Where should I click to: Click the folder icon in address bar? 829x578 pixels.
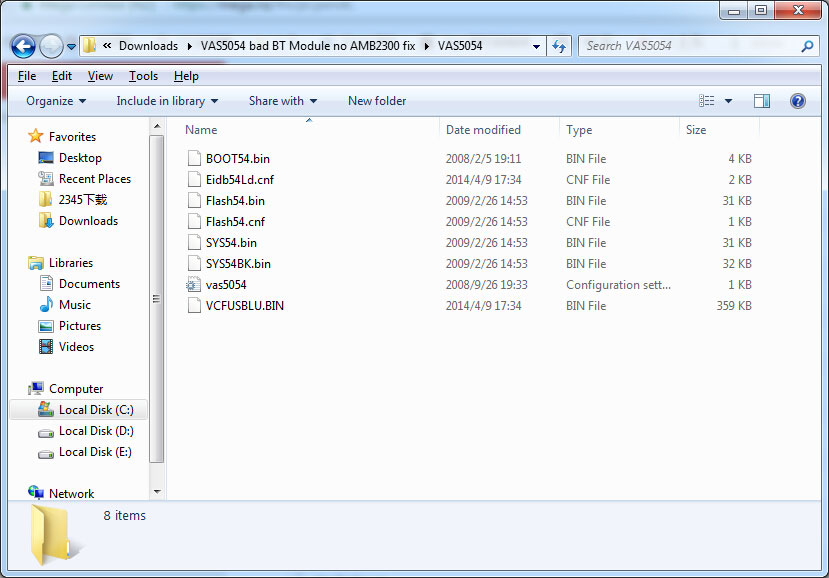tap(89, 46)
